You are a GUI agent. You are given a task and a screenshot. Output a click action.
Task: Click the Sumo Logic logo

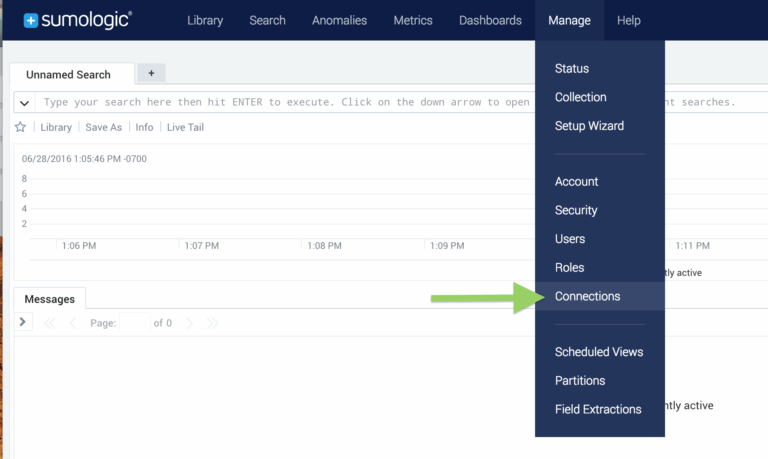[78, 20]
